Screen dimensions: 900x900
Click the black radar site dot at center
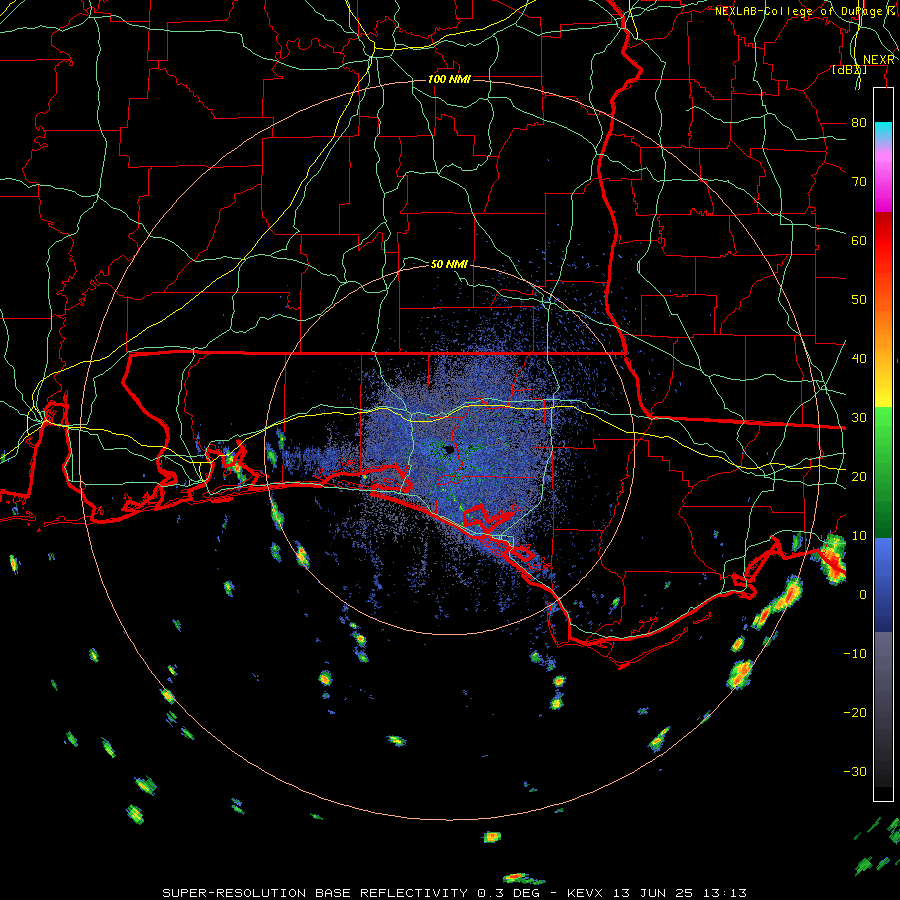[449, 451]
